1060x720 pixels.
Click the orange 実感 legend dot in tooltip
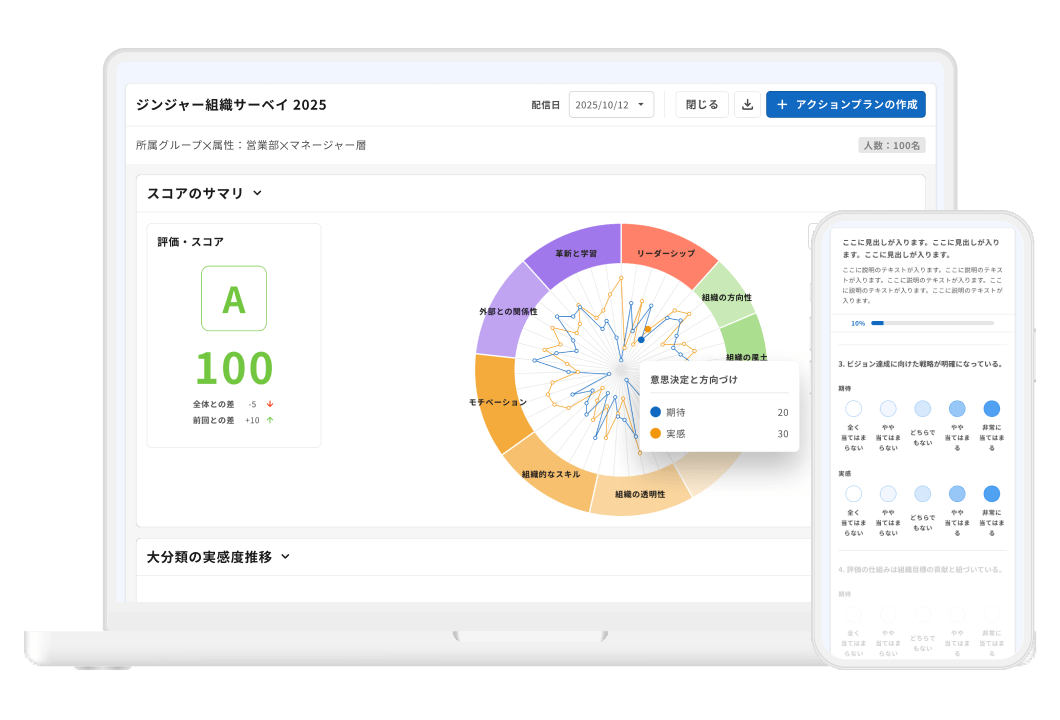pyautogui.click(x=656, y=434)
